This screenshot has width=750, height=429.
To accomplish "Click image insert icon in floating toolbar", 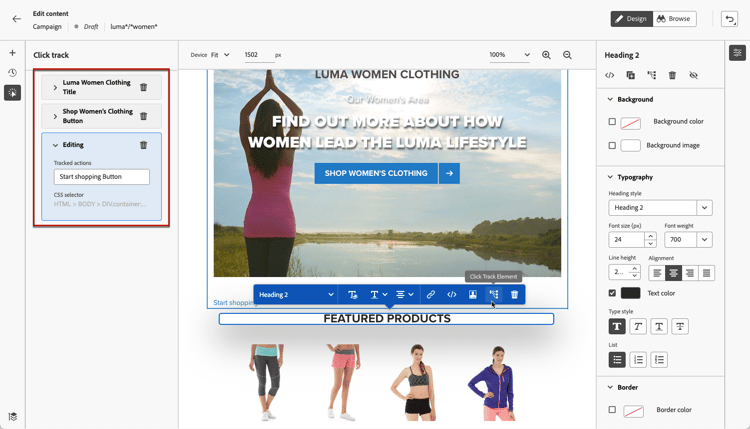I will pyautogui.click(x=473, y=295).
